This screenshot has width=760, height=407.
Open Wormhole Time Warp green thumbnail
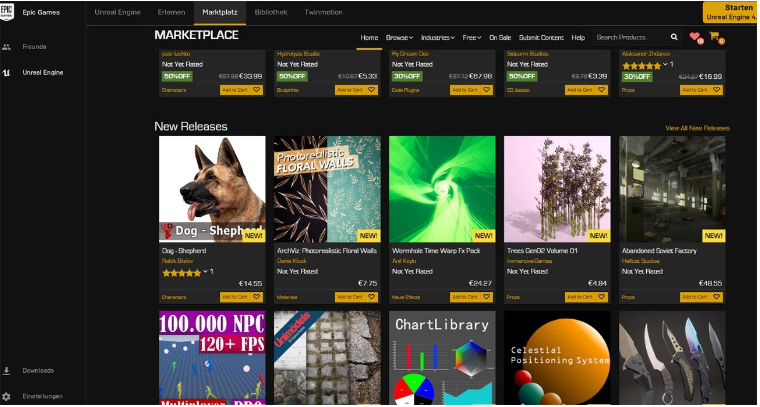(x=442, y=189)
